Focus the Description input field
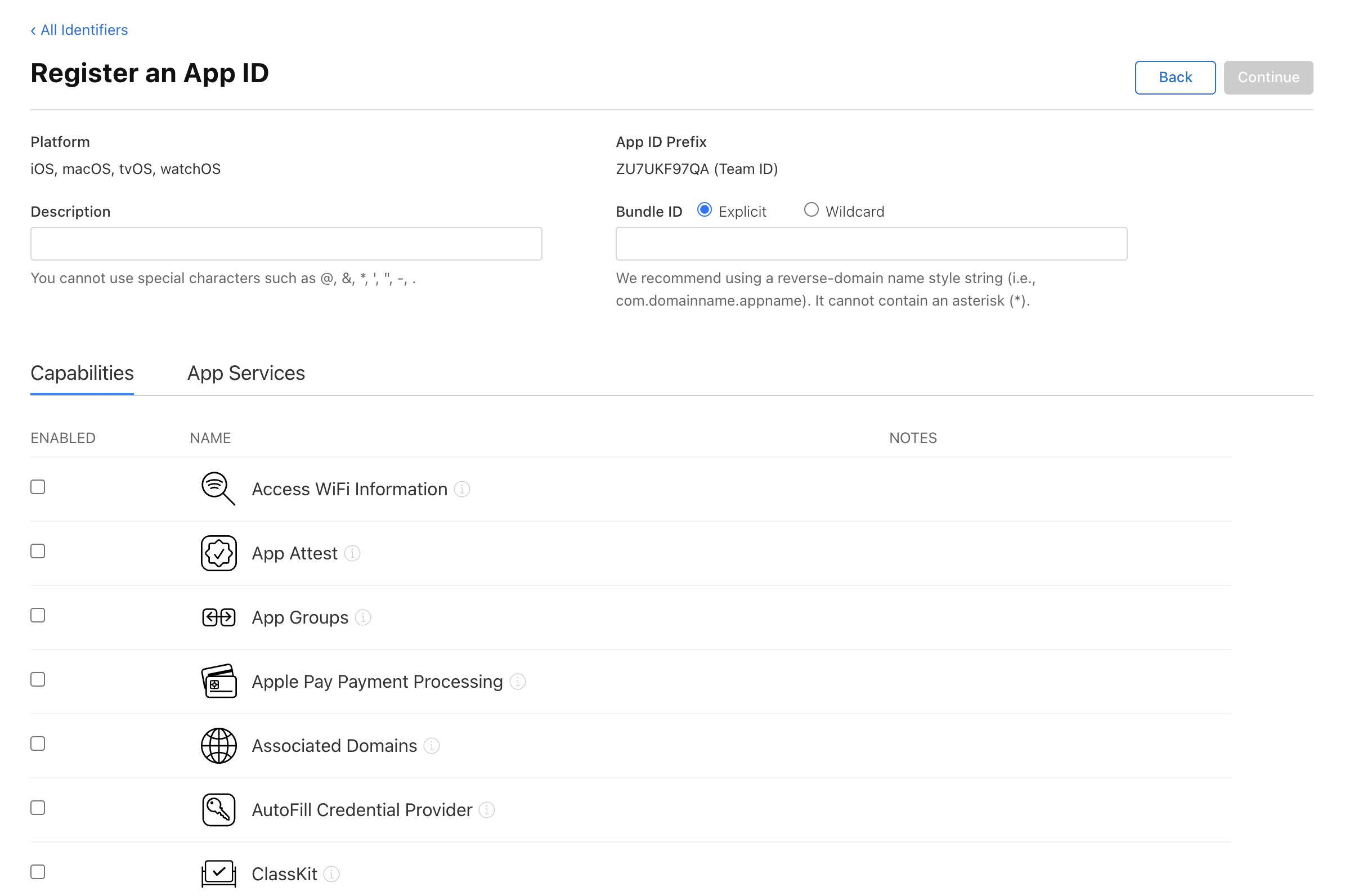Viewport: 1345px width, 896px height. (x=286, y=244)
